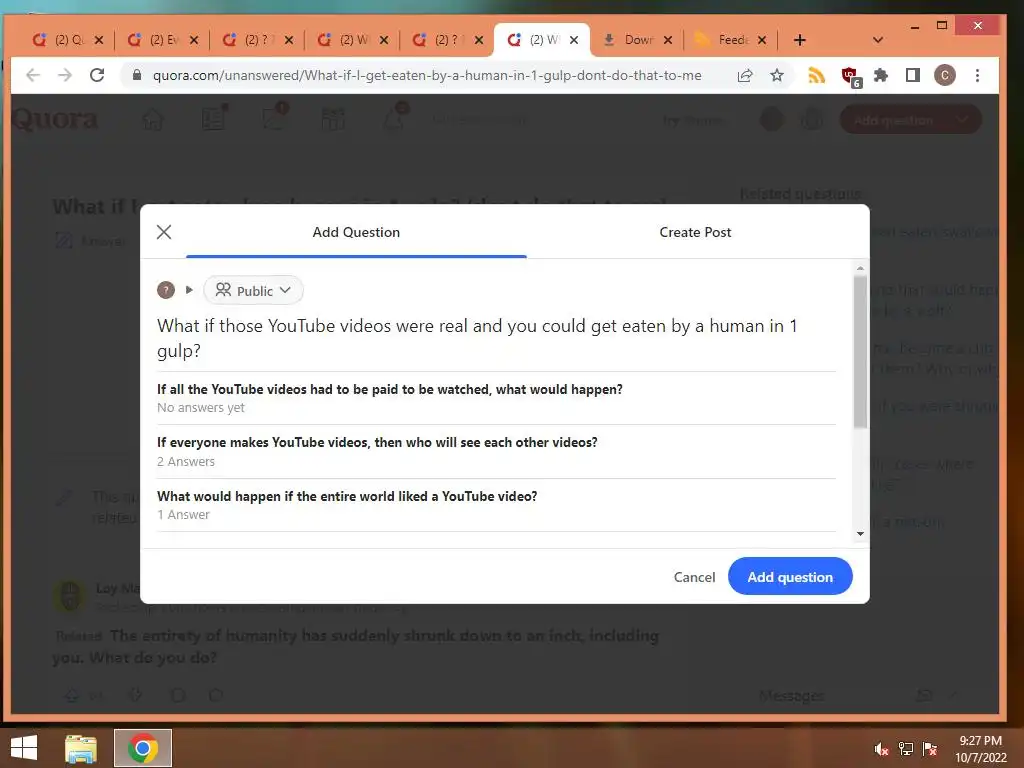Close the active Quora tab
Viewport: 1024px width, 768px height.
tap(573, 40)
